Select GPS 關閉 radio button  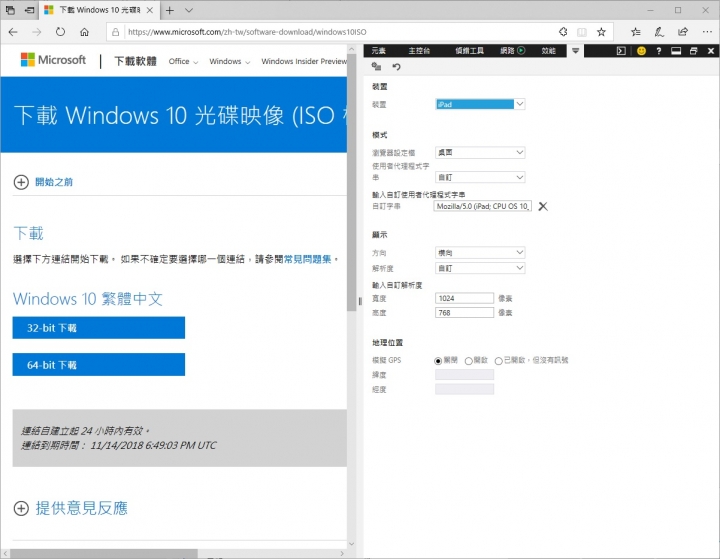[438, 361]
